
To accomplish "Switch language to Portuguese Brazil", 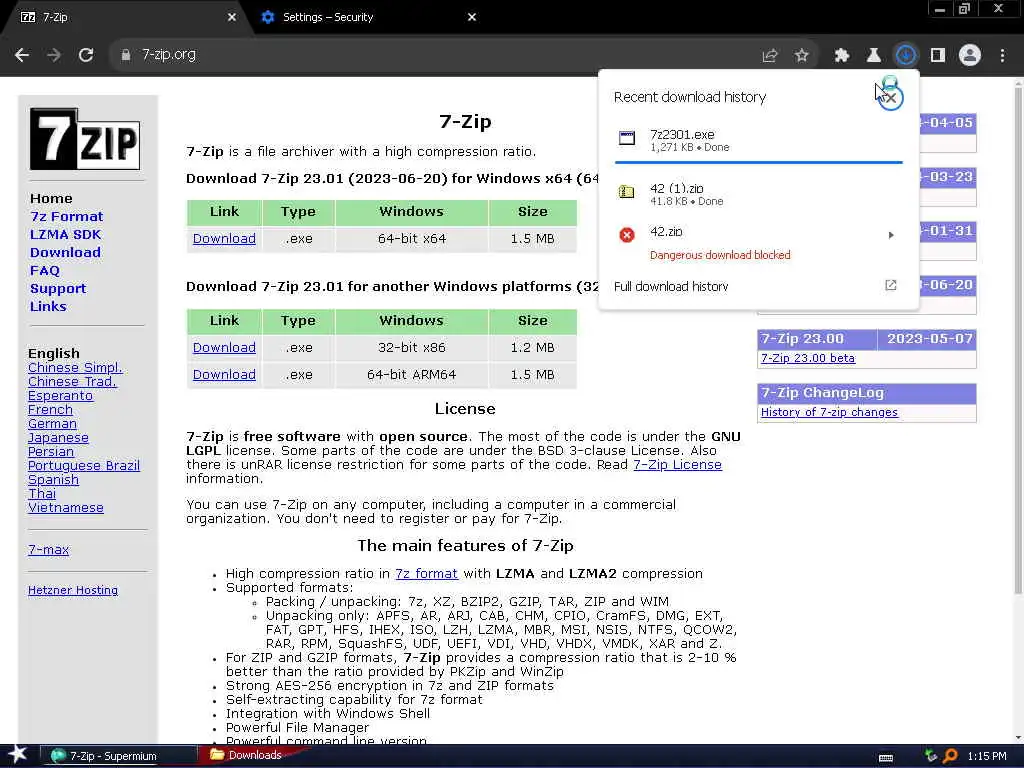I will pyautogui.click(x=84, y=466).
